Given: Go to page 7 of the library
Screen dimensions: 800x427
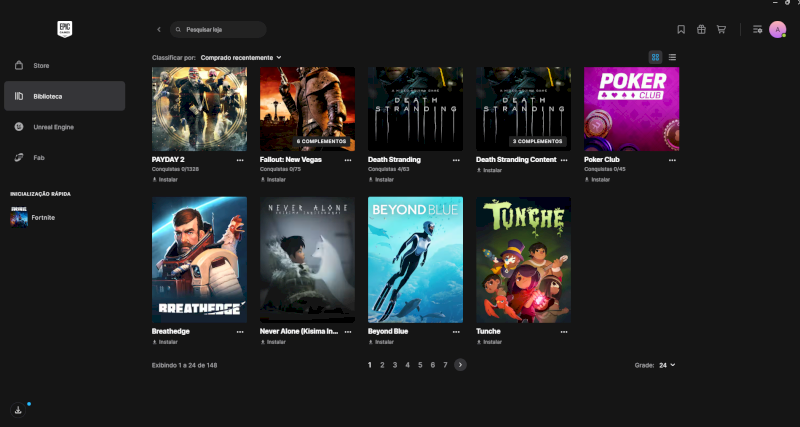Looking at the screenshot, I should pos(445,365).
